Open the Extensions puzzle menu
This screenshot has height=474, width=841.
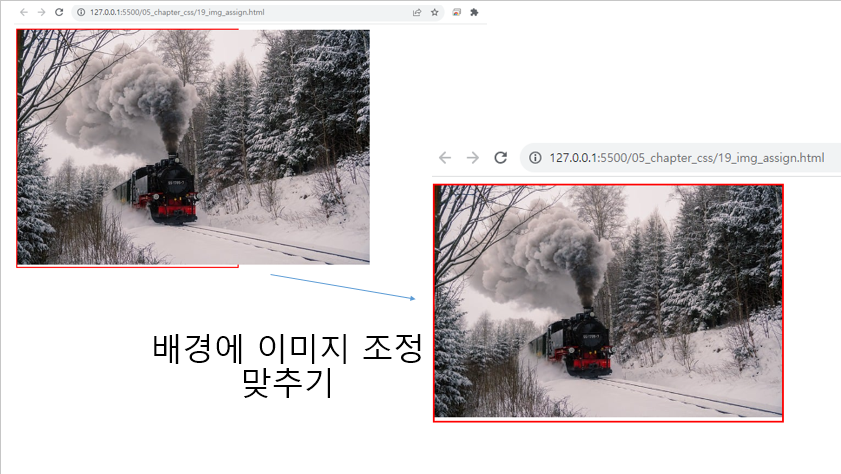(x=474, y=12)
